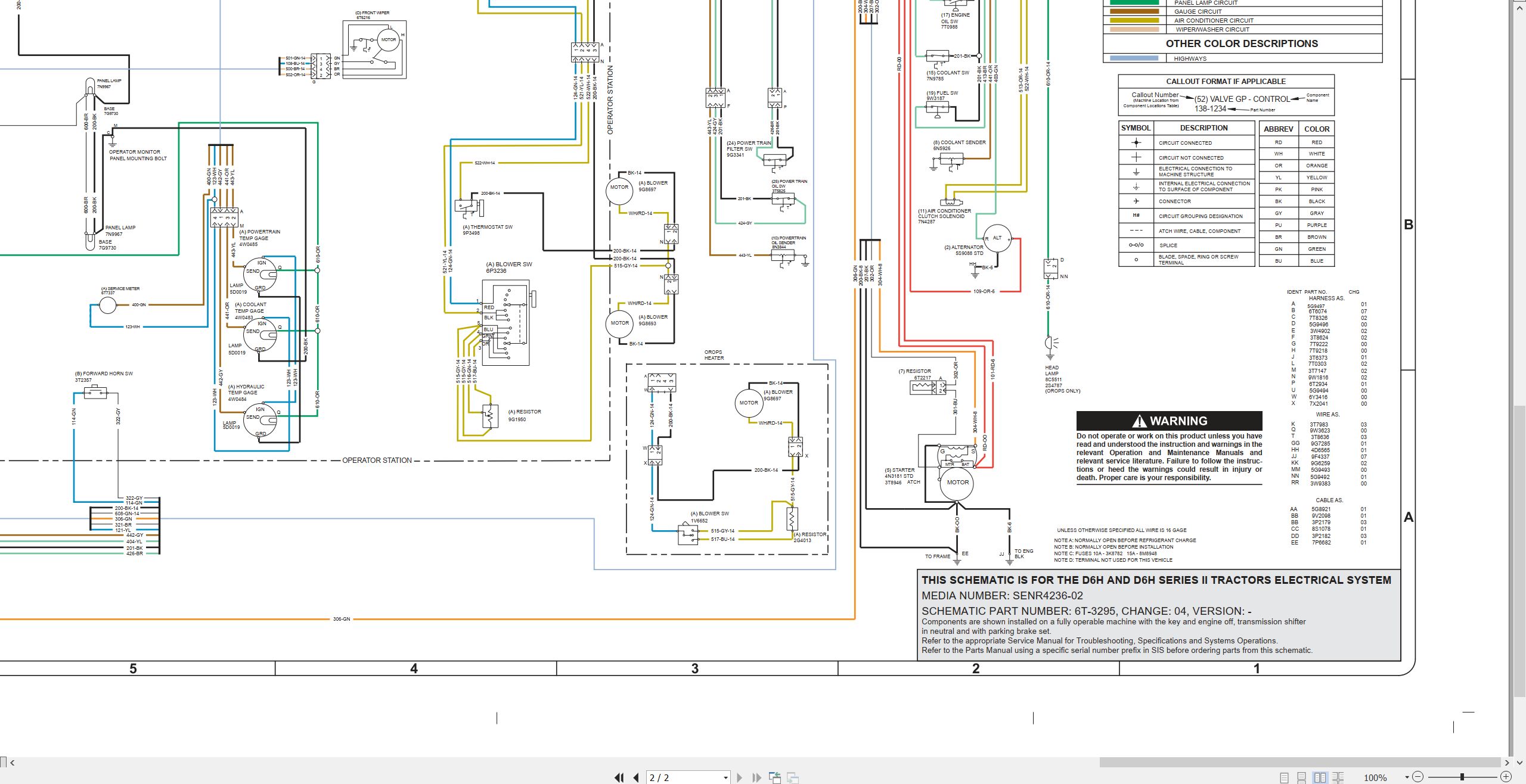Screen dimensions: 1526x784
Task: Click the MEDIA NUMBER: SENR4236-02 text
Action: (1002, 596)
